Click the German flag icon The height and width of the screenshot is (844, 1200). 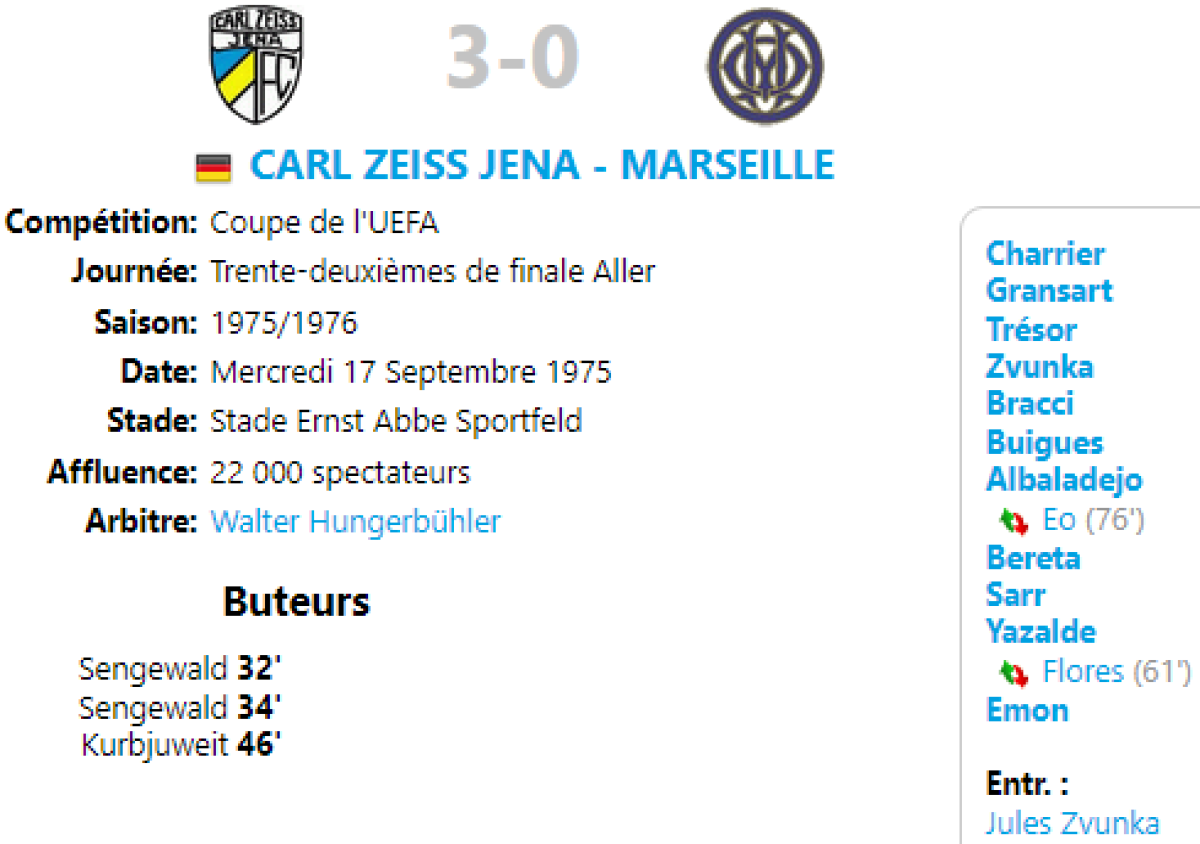[x=213, y=168]
